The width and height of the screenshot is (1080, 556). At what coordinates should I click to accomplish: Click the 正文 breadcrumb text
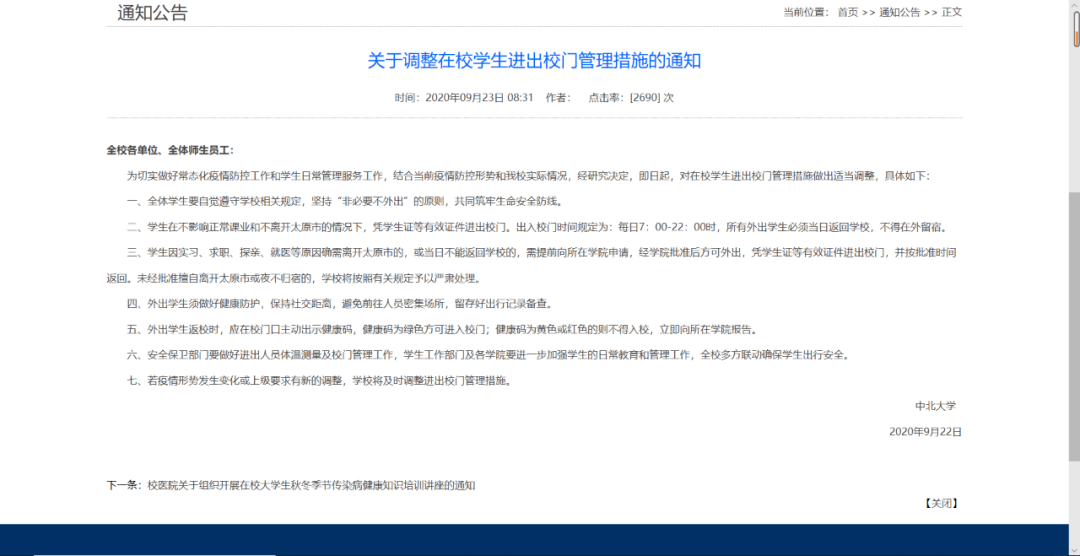951,12
